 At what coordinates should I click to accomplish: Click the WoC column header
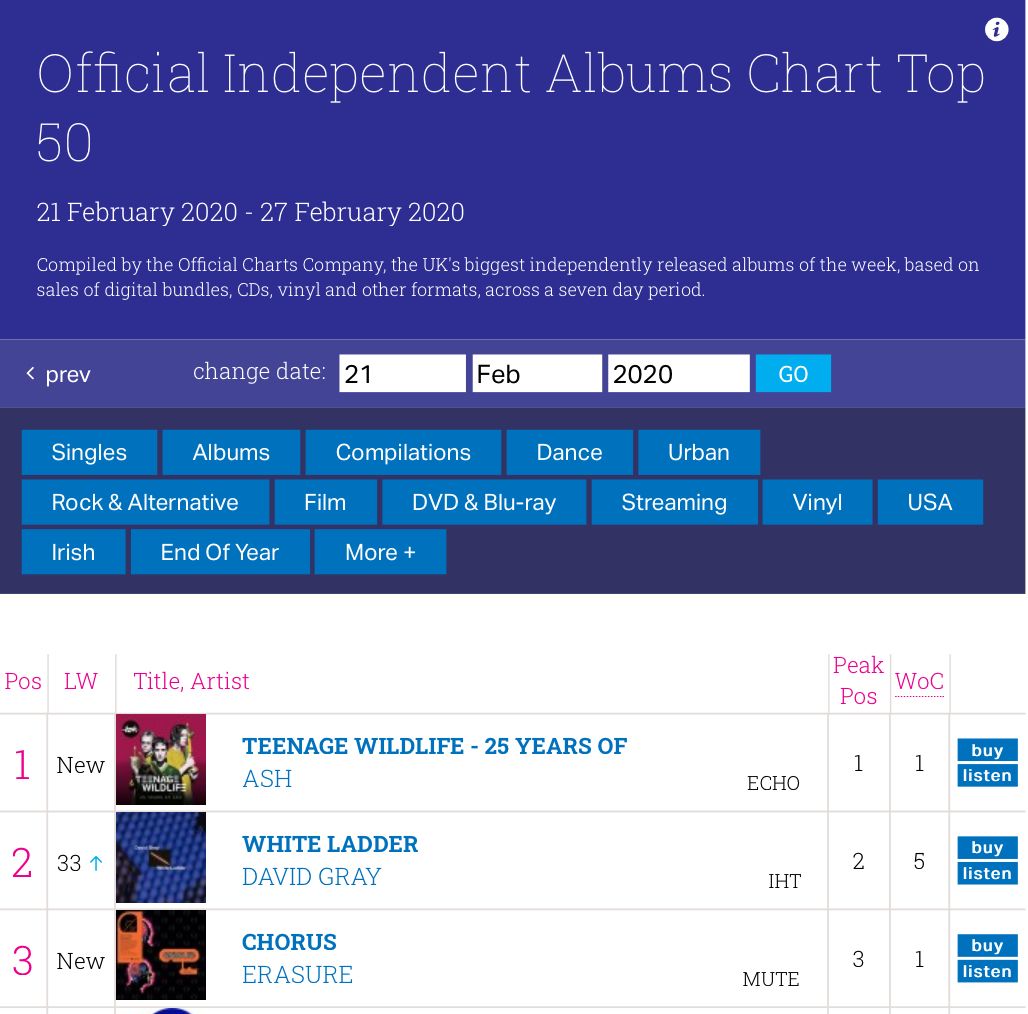pyautogui.click(x=919, y=681)
